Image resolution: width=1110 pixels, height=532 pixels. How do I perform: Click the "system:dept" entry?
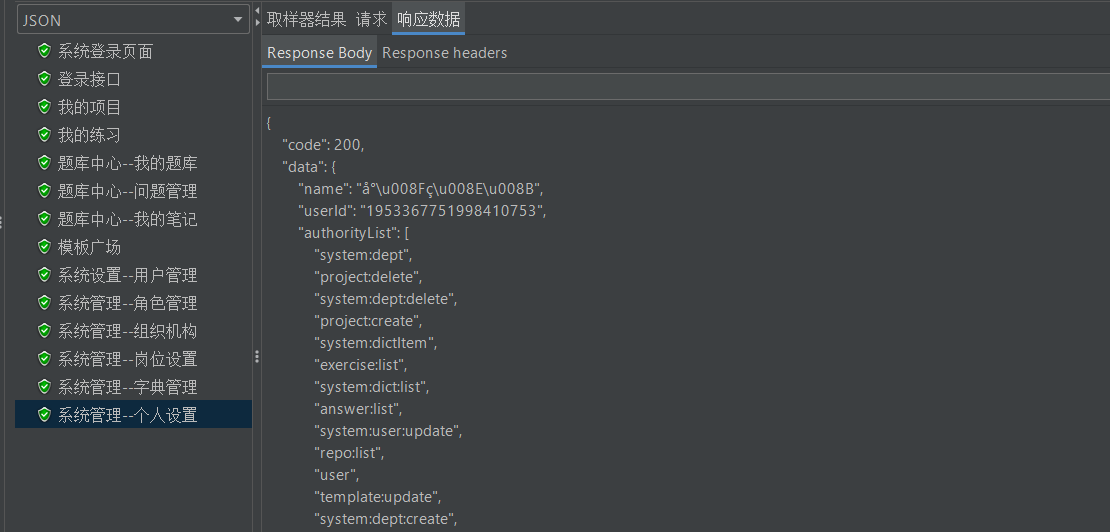[x=363, y=255]
